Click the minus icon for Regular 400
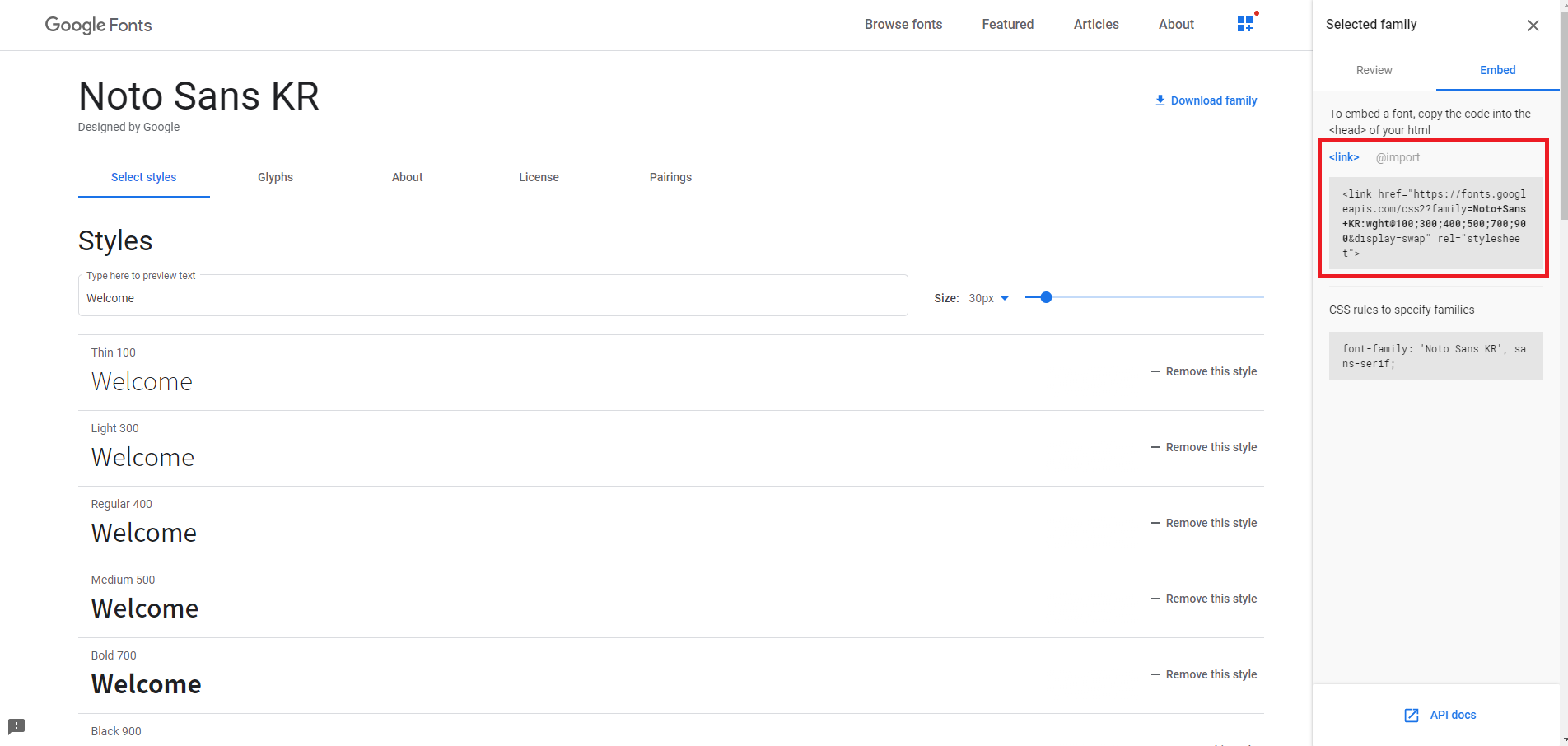Screen dimensions: 1568x746 (1155, 523)
